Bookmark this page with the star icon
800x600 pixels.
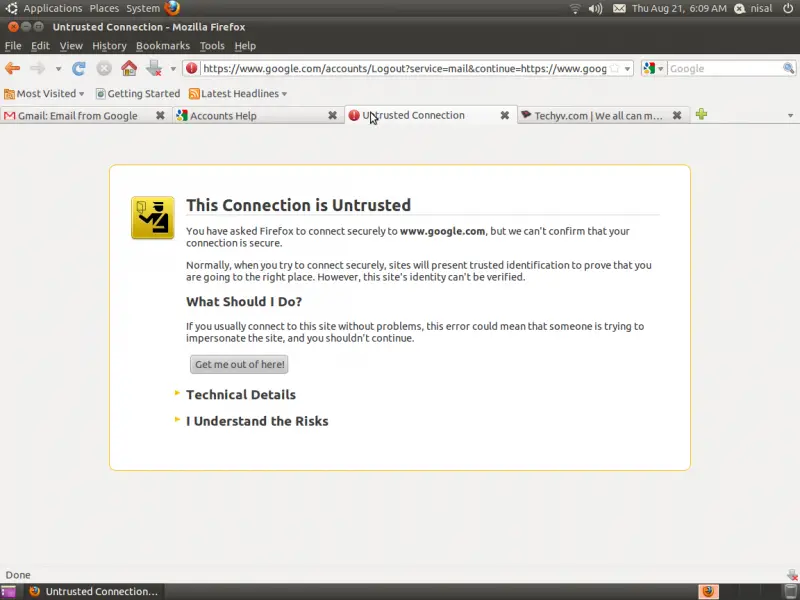click(615, 68)
